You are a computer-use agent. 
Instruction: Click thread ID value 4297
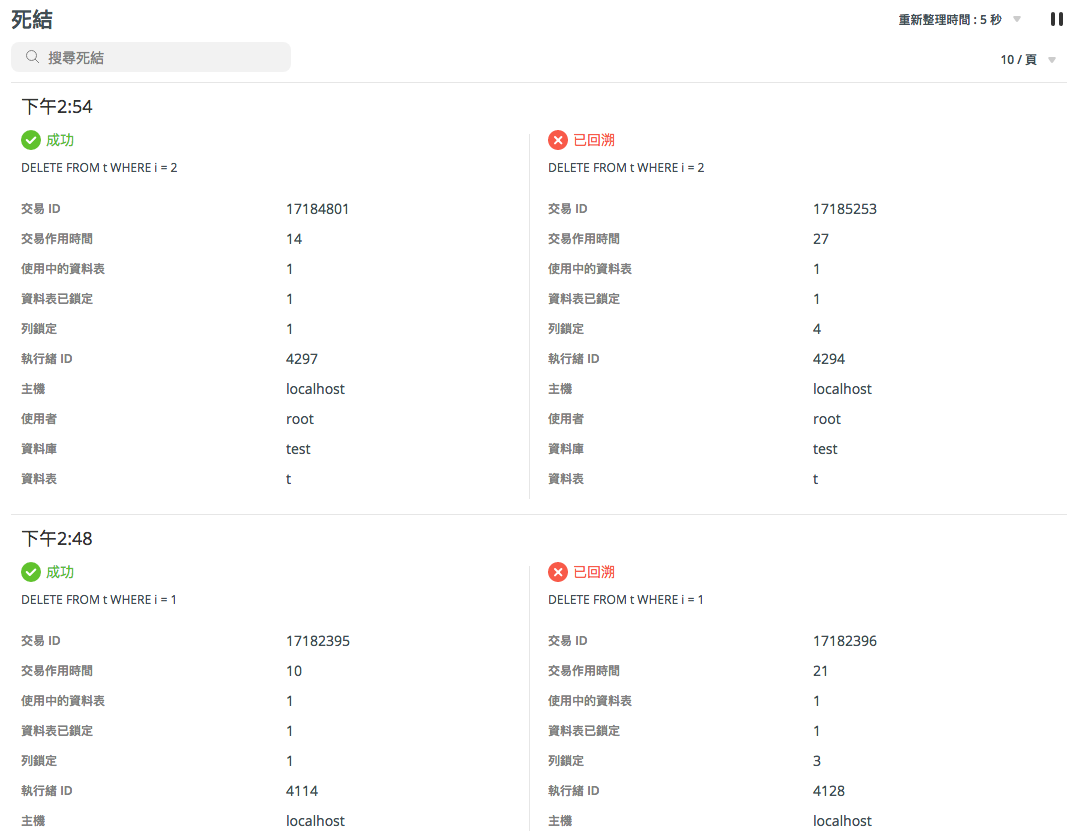[302, 359]
